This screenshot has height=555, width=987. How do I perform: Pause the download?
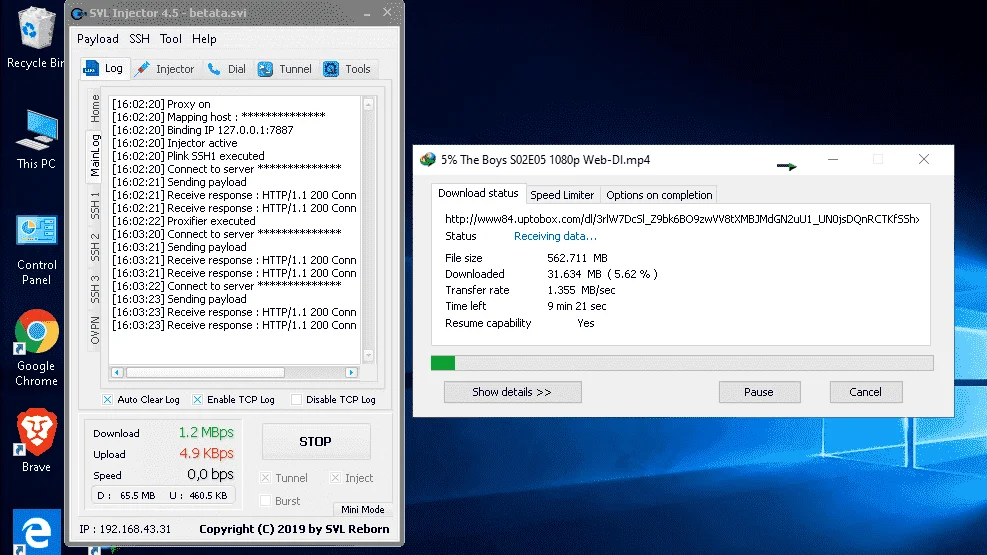(759, 392)
